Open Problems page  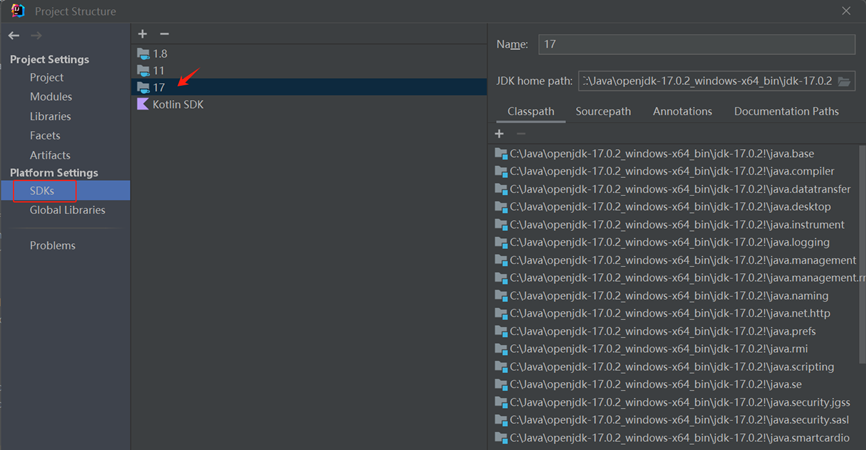tap(52, 246)
